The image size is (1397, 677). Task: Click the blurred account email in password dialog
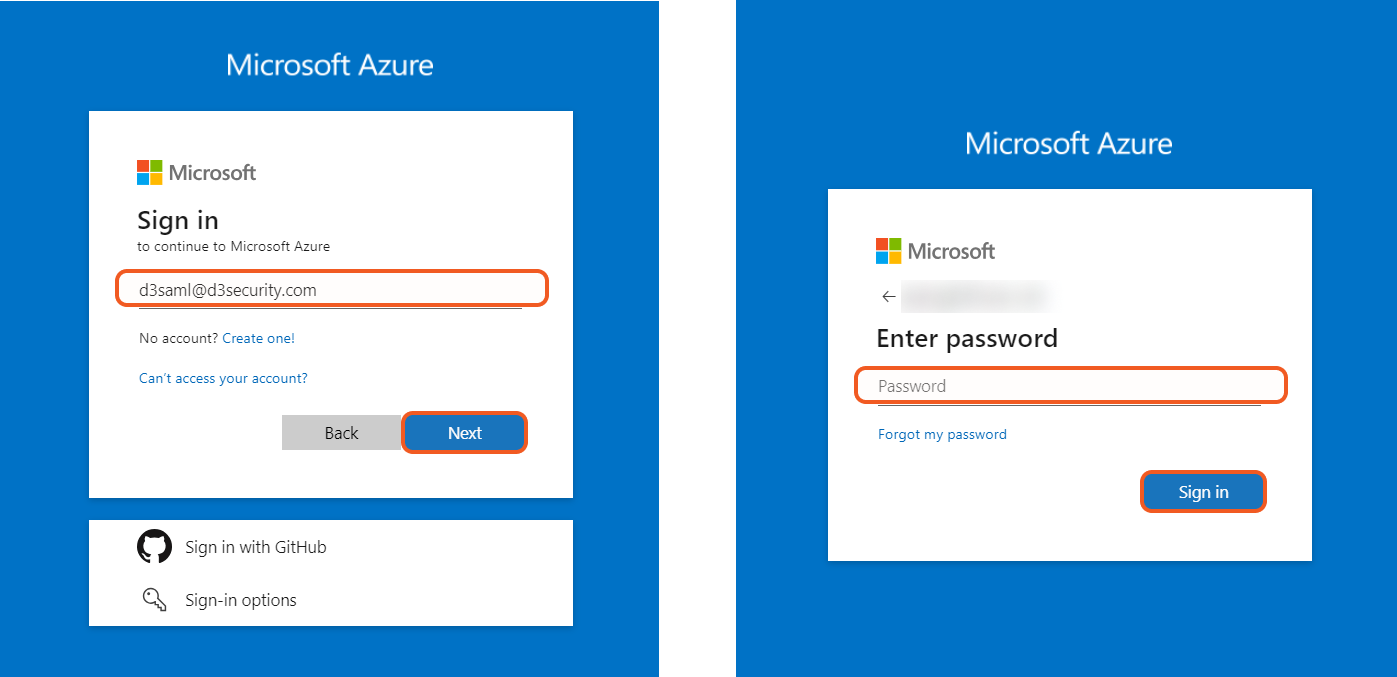click(x=975, y=296)
